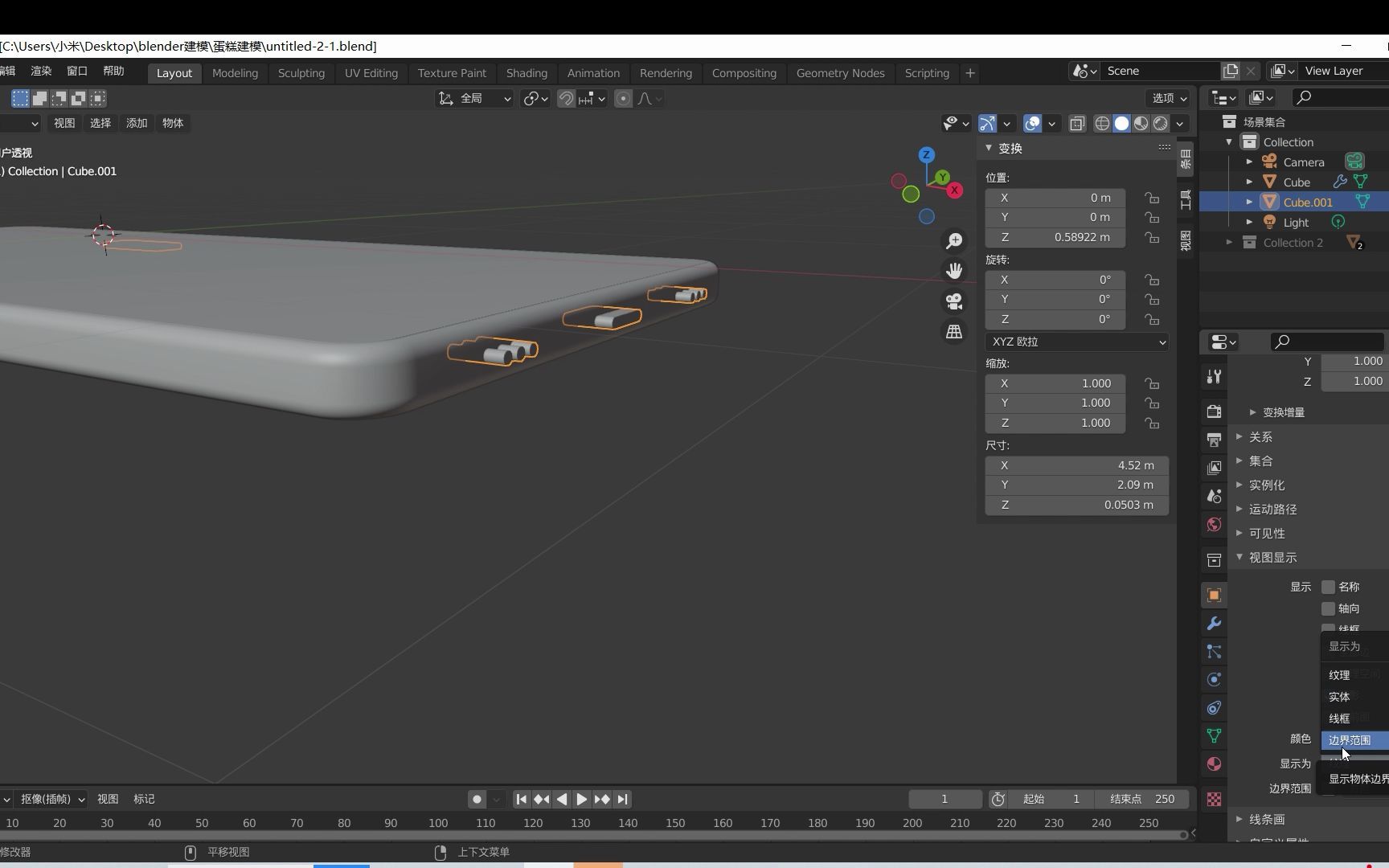Open the Physics properties tab
Screen dimensions: 1389x868
pos(1213,679)
